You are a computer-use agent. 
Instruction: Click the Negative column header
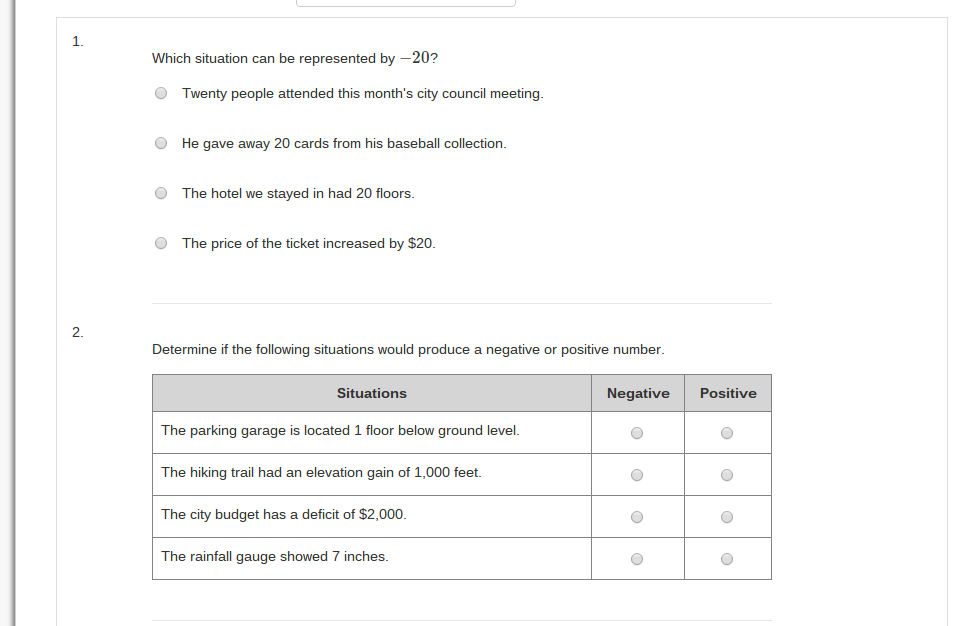tap(638, 393)
